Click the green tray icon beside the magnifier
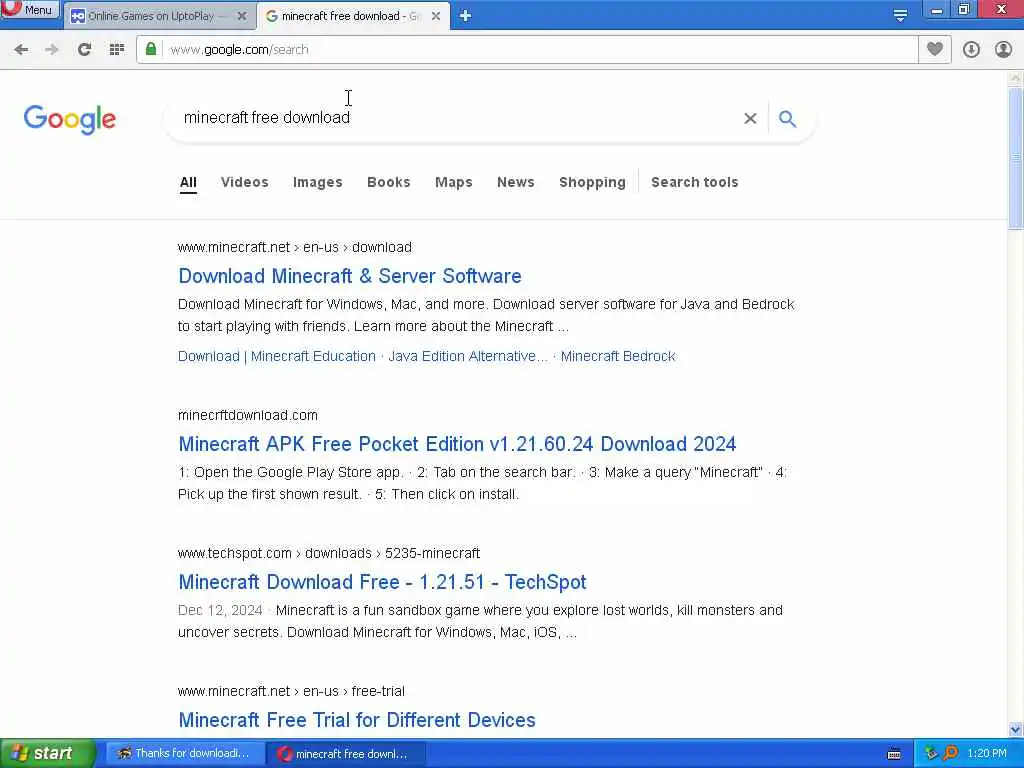Viewport: 1024px width, 768px height. (932, 754)
